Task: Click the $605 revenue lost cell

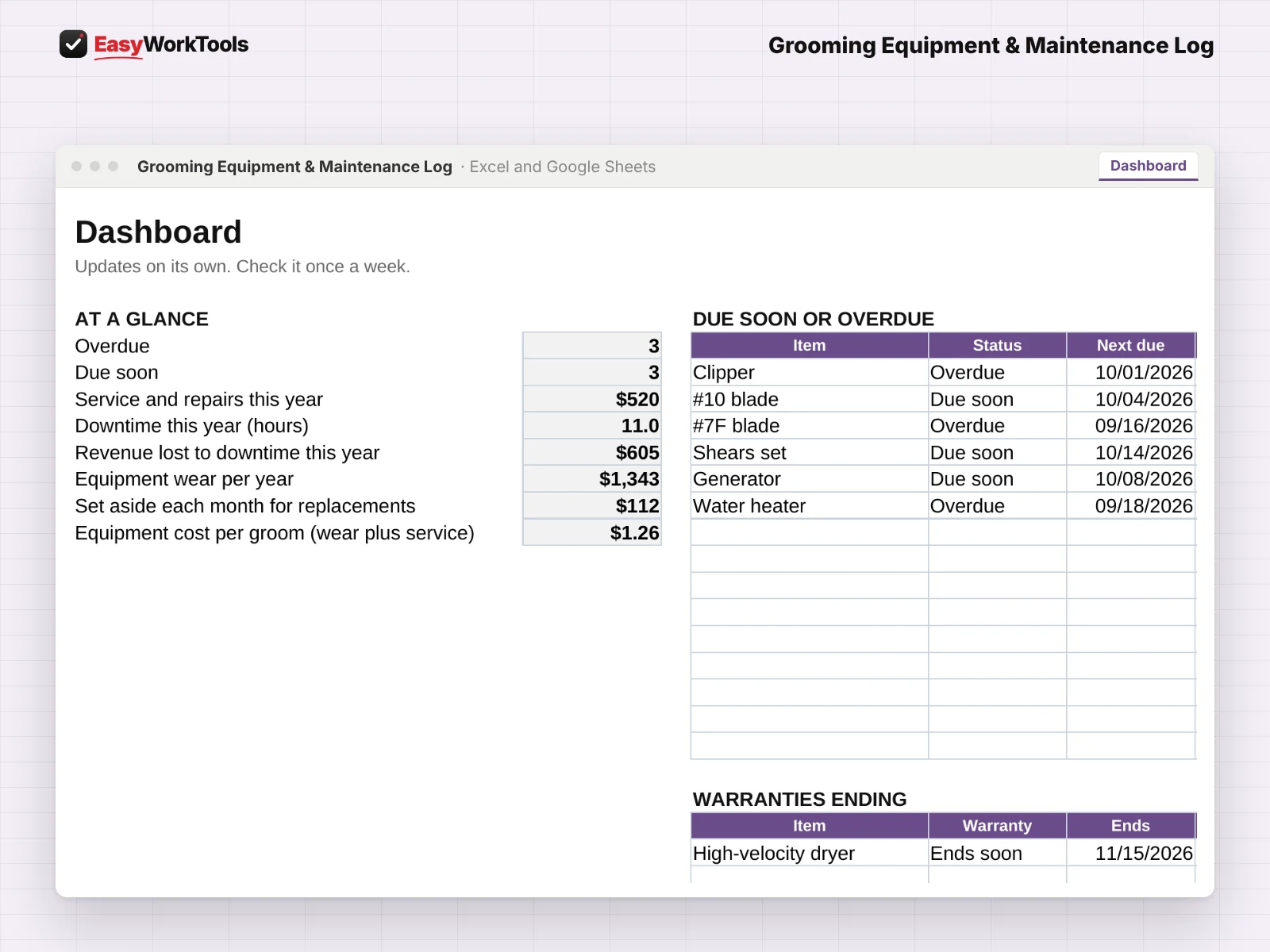Action: tap(591, 453)
